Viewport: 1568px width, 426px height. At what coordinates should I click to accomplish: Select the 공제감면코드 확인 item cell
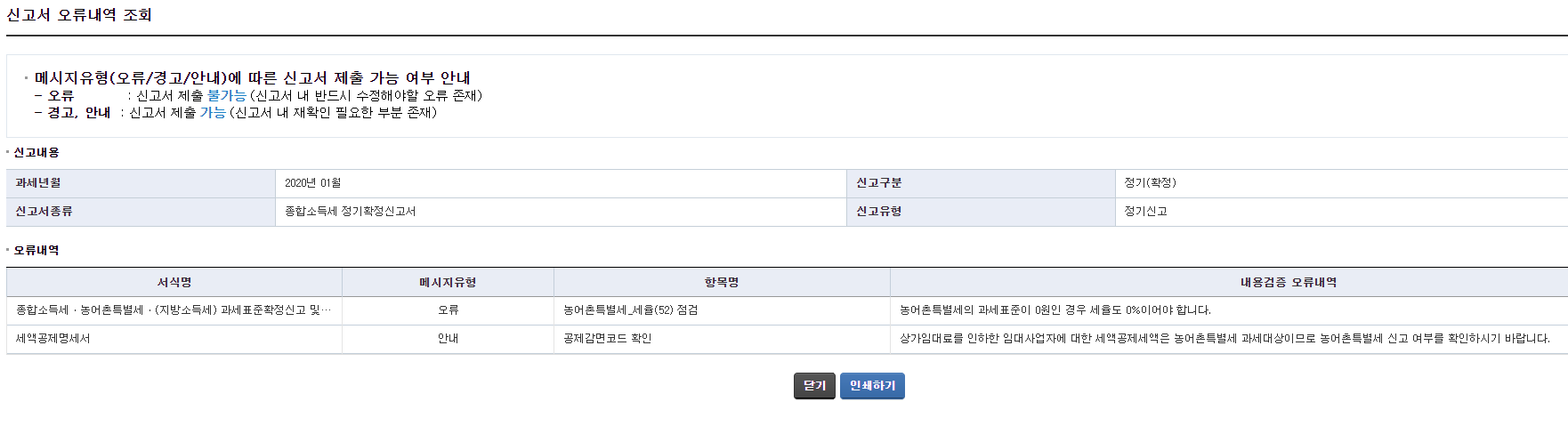pos(607,339)
